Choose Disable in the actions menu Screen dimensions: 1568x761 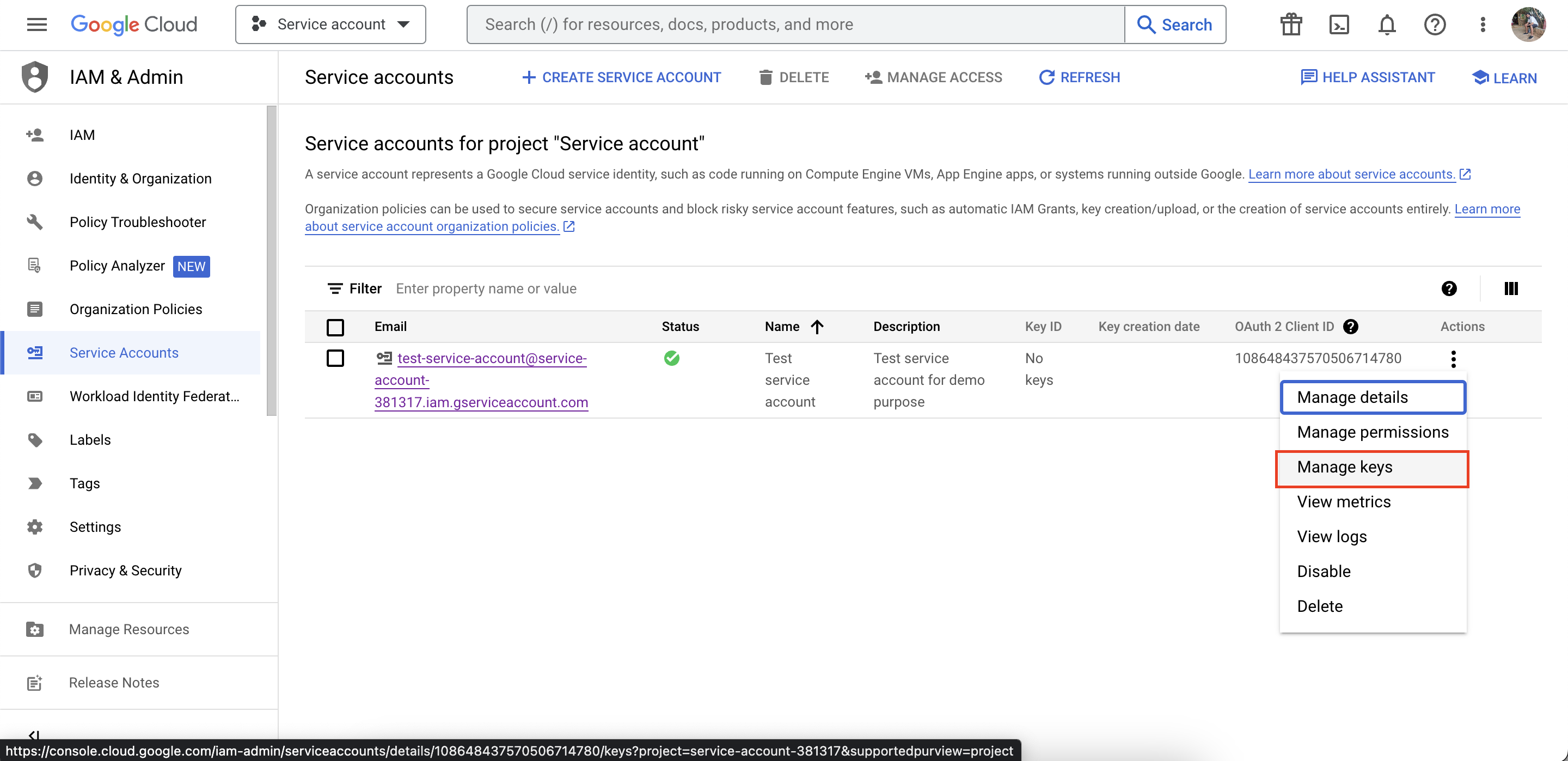pos(1373,571)
